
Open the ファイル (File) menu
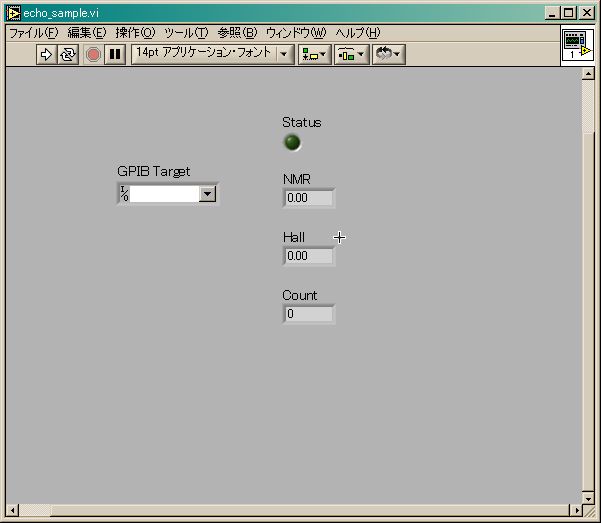[33, 33]
